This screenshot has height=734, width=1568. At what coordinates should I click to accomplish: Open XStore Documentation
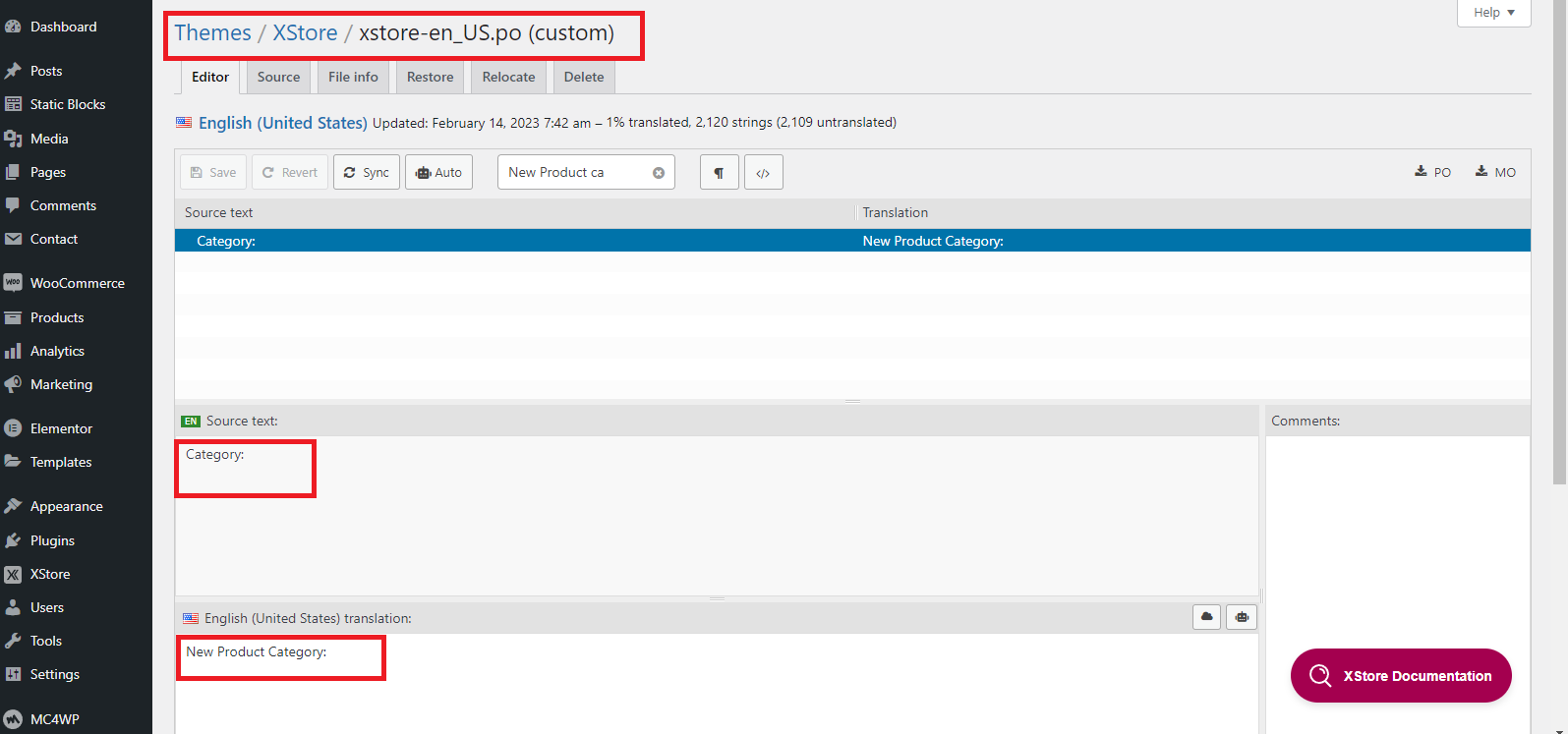pyautogui.click(x=1401, y=675)
